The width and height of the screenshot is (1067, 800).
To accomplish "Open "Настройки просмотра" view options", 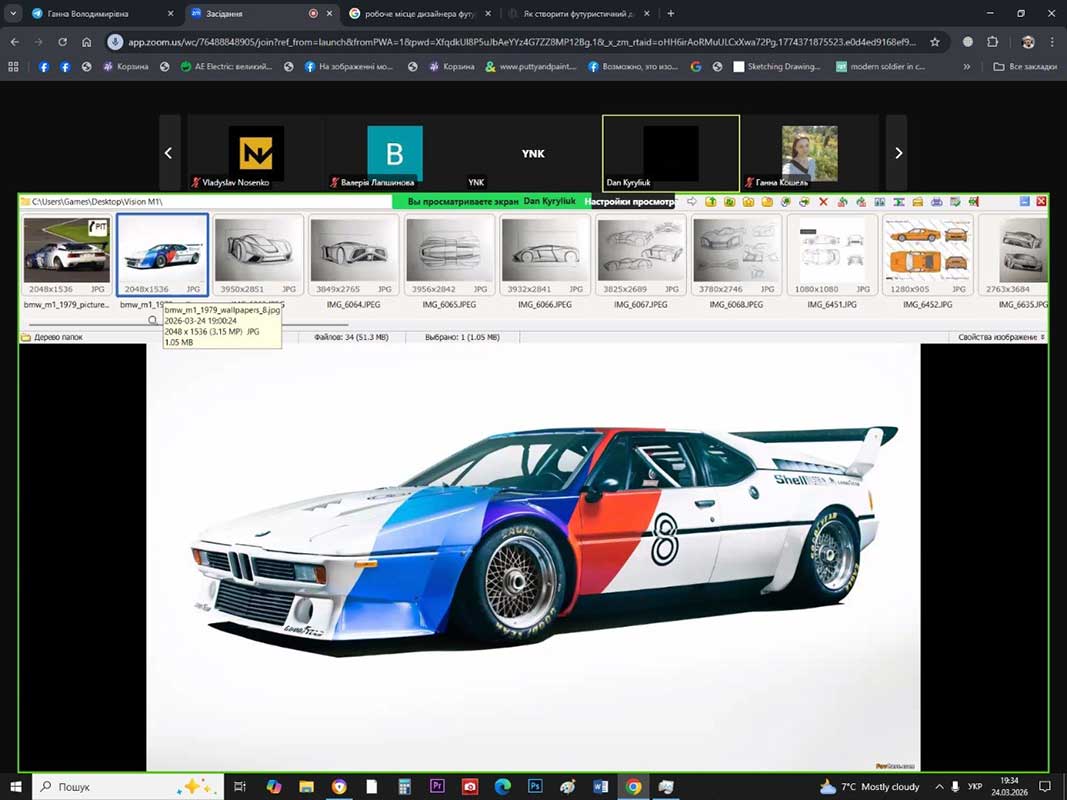I will [x=630, y=202].
